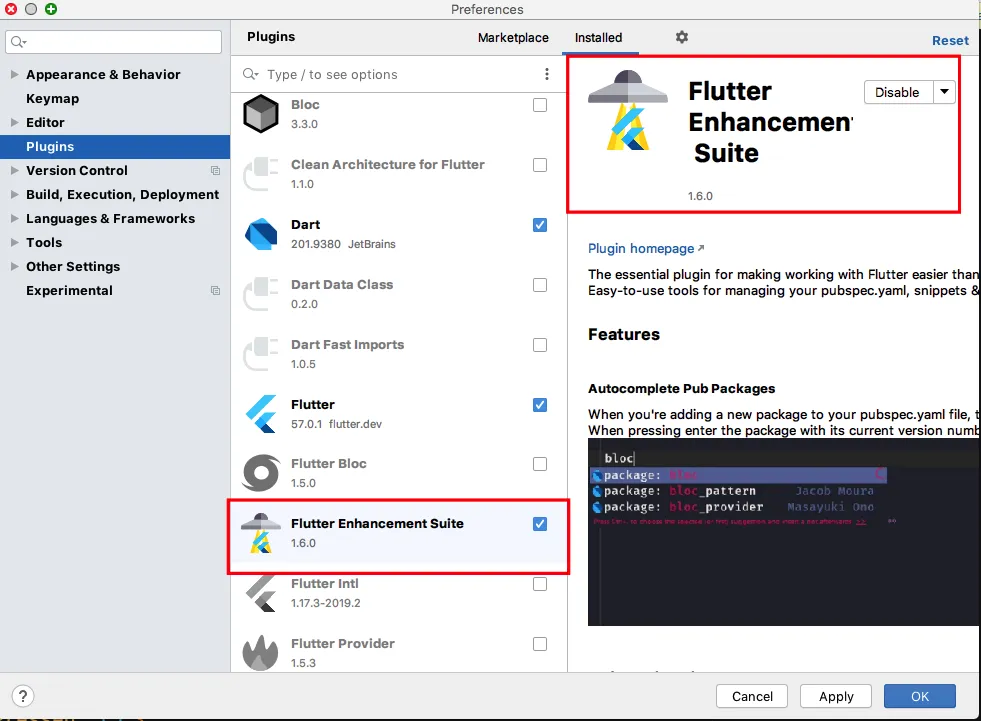The width and height of the screenshot is (981, 721).
Task: Open the Disable button dropdown arrow
Action: click(x=944, y=92)
